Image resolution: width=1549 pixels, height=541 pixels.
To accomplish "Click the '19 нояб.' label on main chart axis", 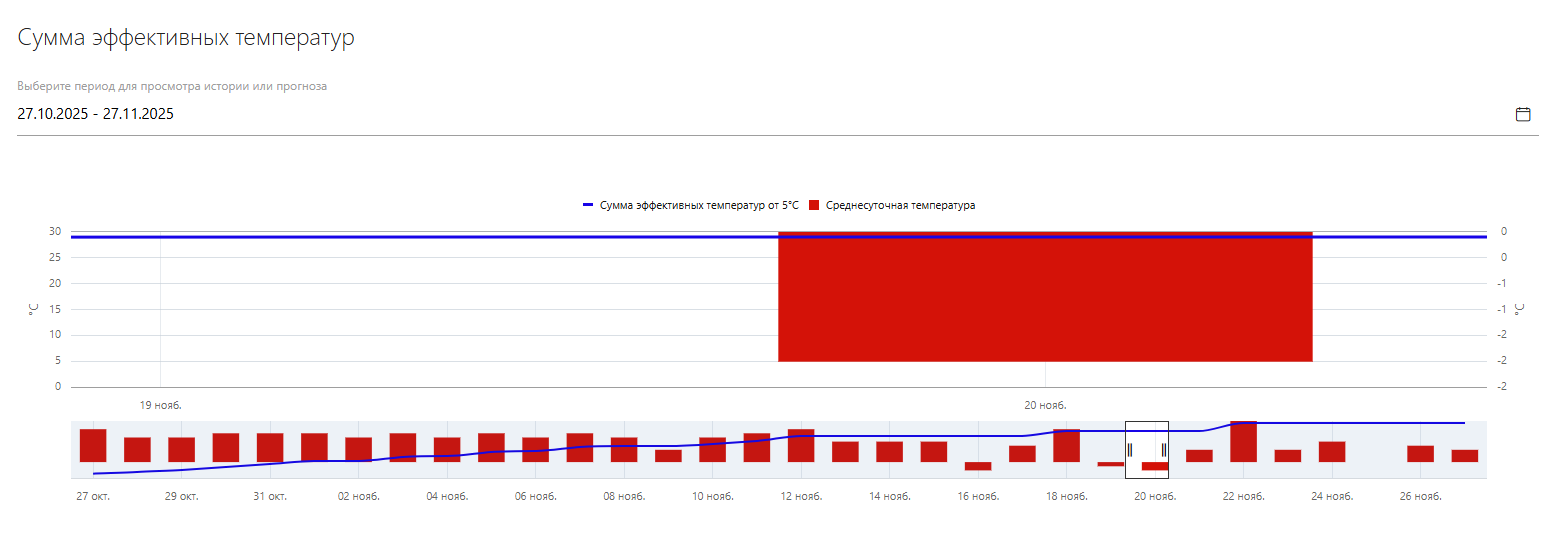I will 160,406.
